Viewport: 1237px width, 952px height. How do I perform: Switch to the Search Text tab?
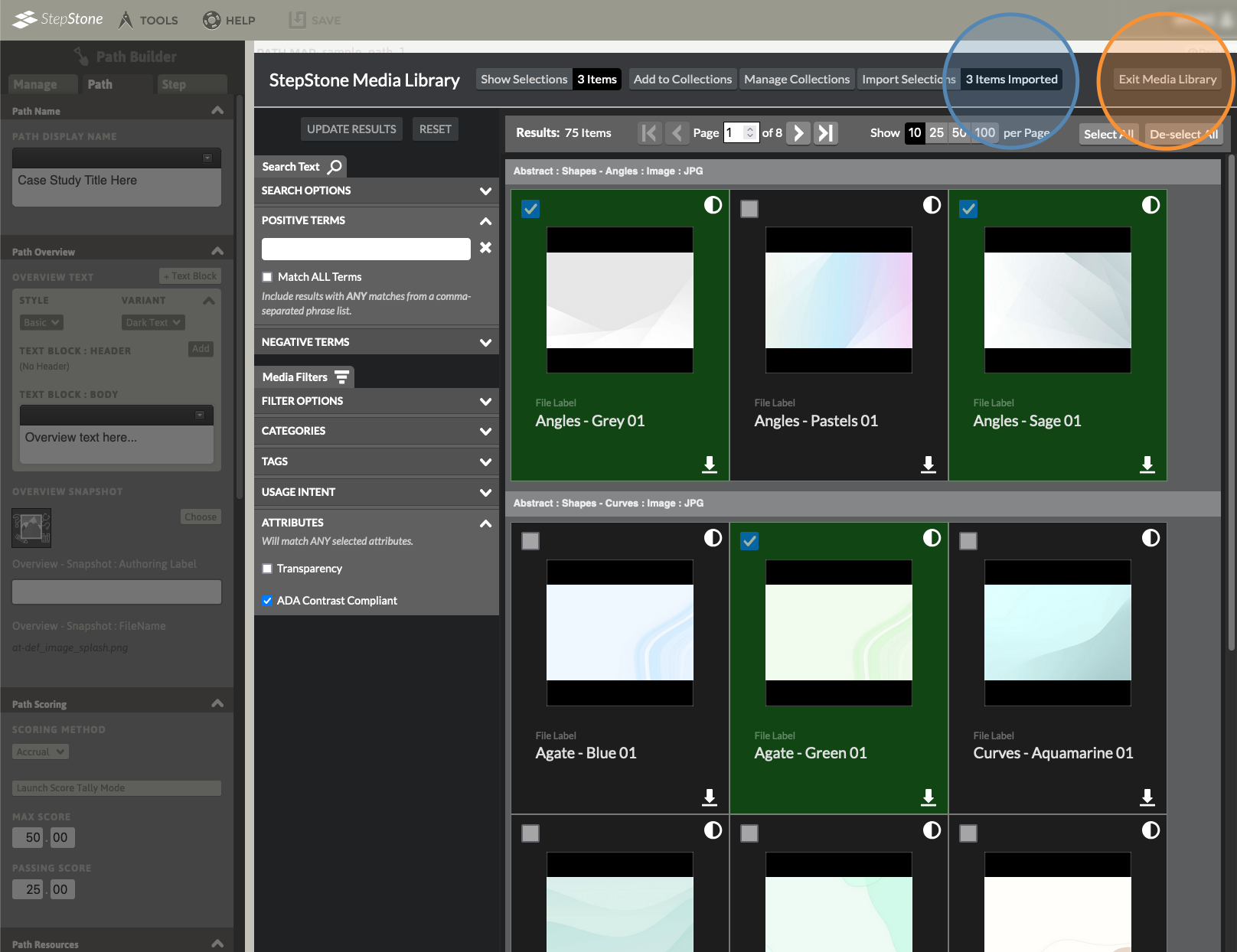click(x=301, y=166)
